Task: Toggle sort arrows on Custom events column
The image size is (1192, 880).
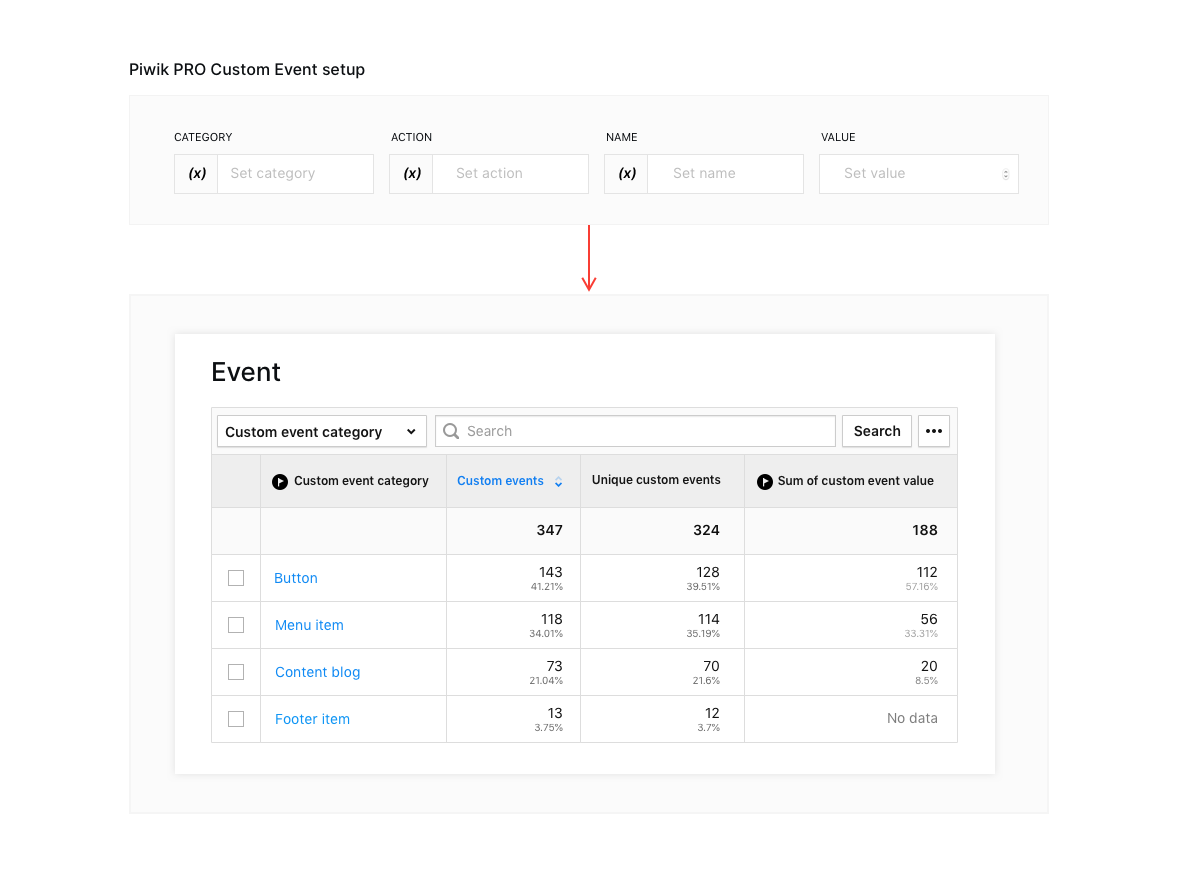Action: click(558, 482)
